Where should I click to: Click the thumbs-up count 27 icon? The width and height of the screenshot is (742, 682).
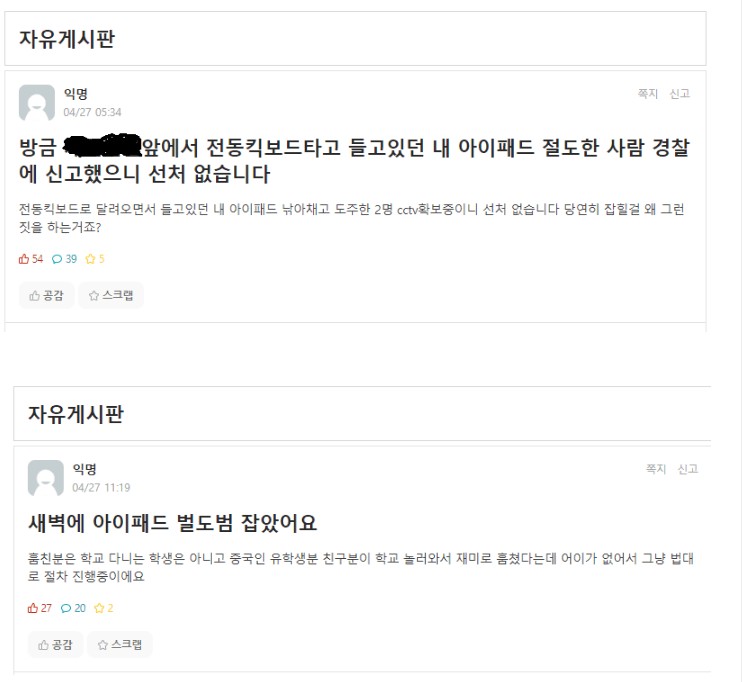[33, 608]
